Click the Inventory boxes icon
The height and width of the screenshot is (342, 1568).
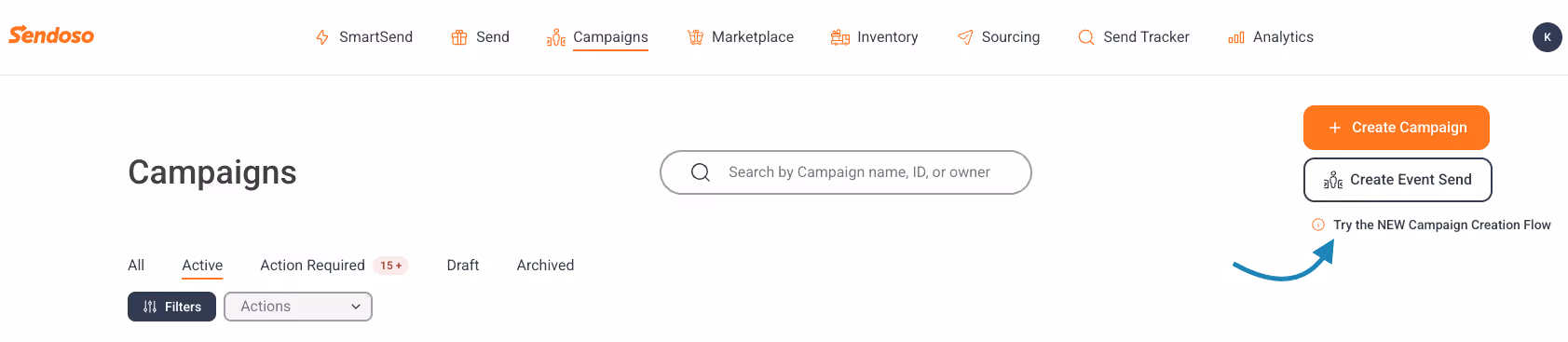coord(840,37)
